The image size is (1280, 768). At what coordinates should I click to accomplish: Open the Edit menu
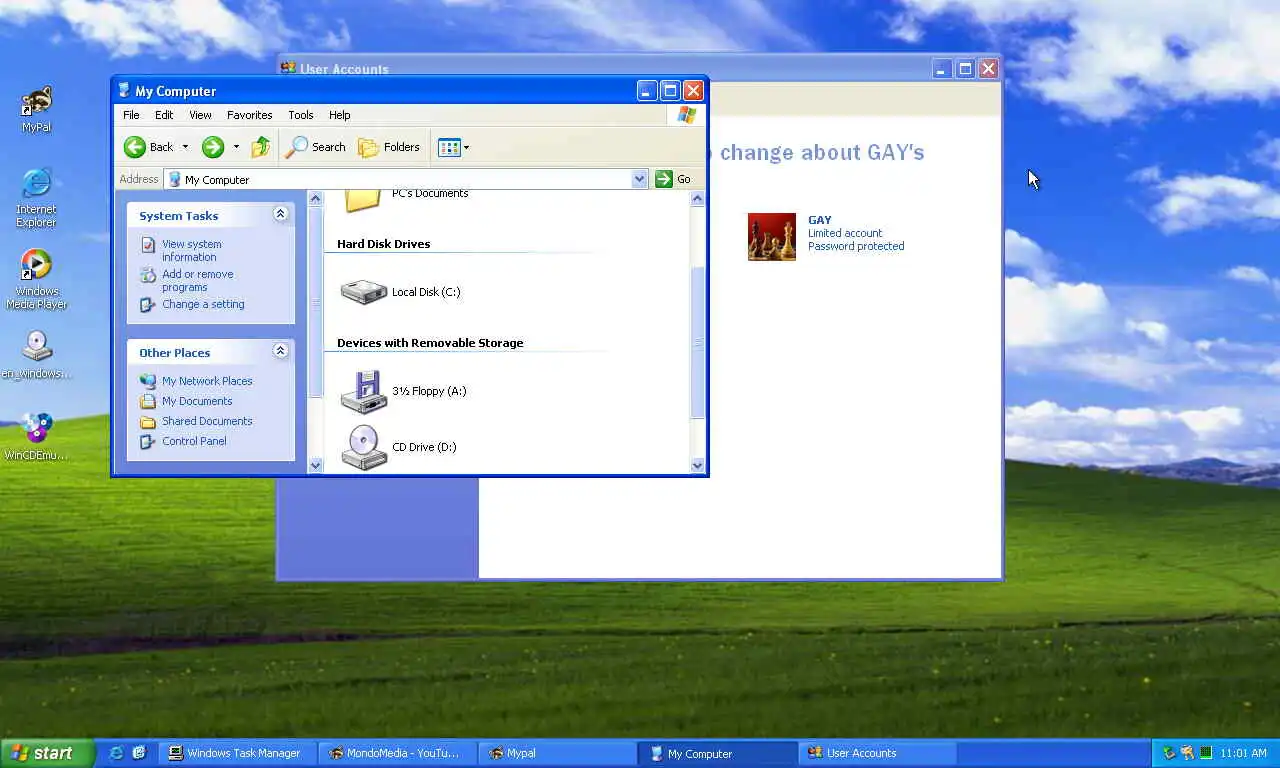click(x=164, y=115)
